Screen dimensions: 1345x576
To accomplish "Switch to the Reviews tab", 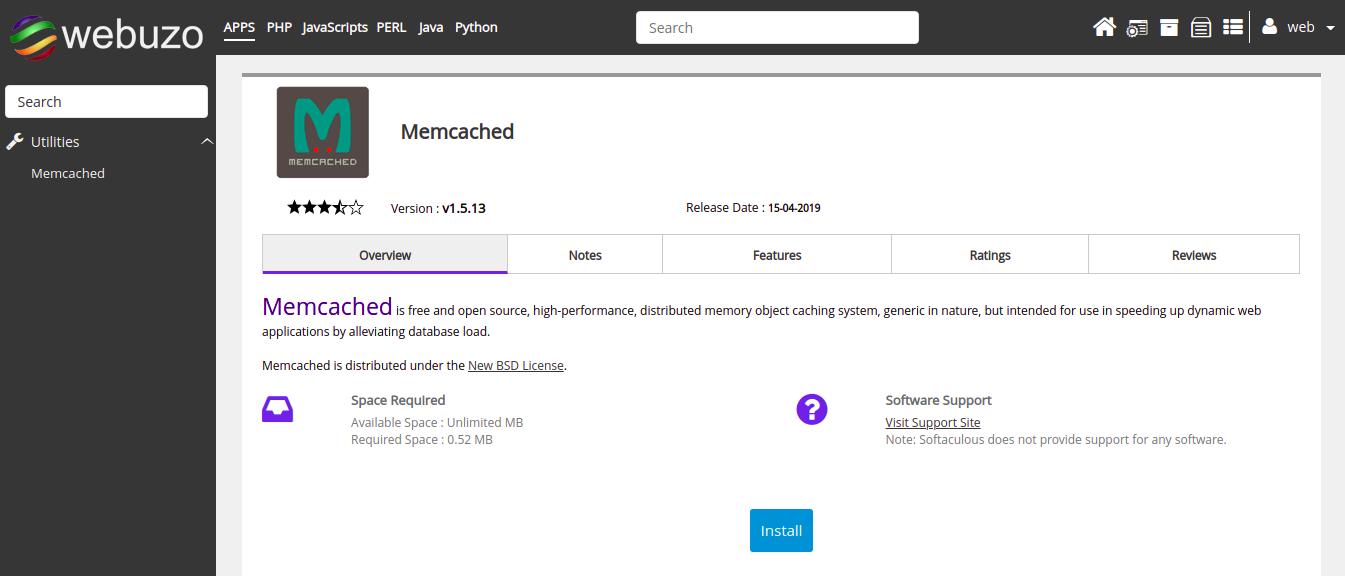I will [x=1194, y=254].
